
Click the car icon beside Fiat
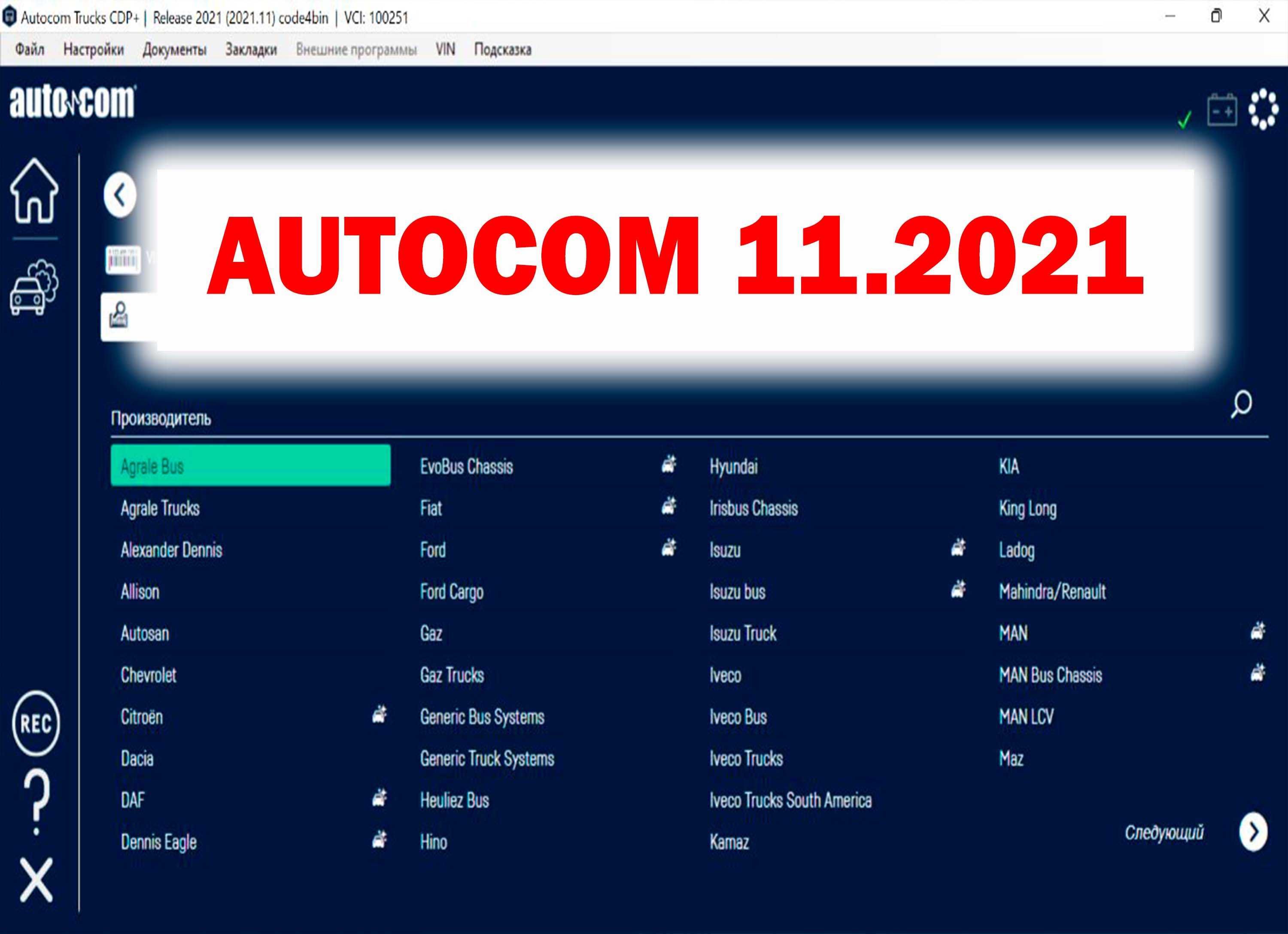669,505
